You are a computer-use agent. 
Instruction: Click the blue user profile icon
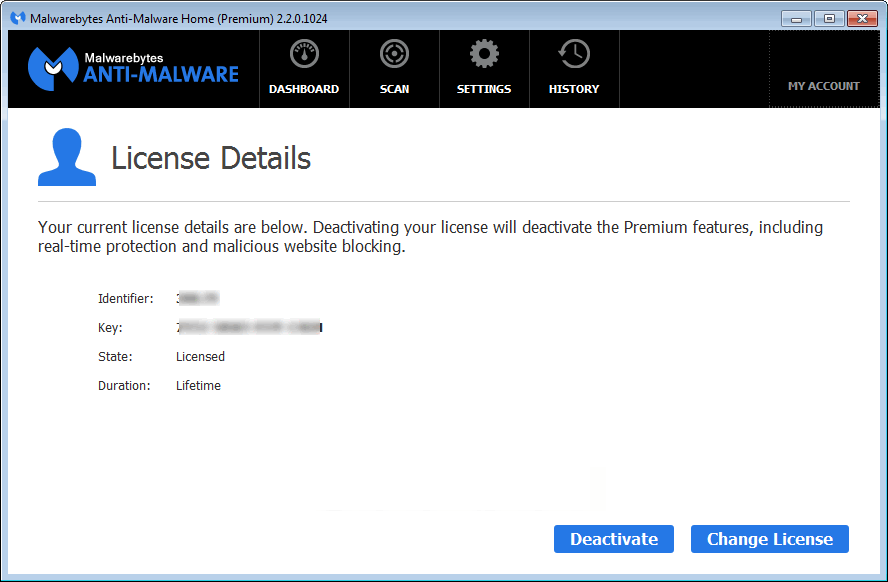(x=67, y=157)
